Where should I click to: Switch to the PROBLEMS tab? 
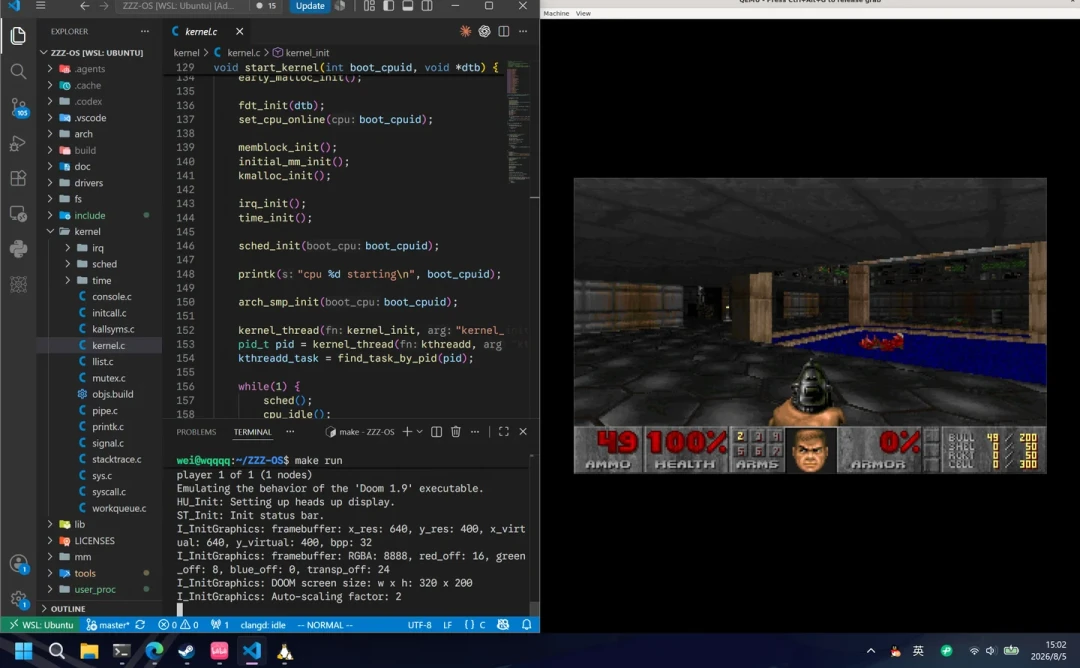196,432
